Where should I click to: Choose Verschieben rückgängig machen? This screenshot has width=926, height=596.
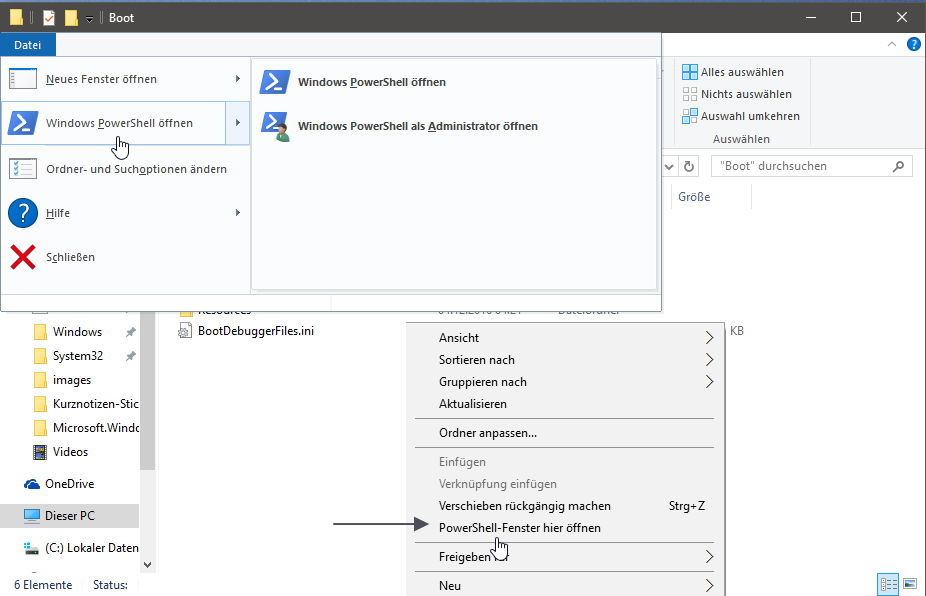click(x=565, y=506)
